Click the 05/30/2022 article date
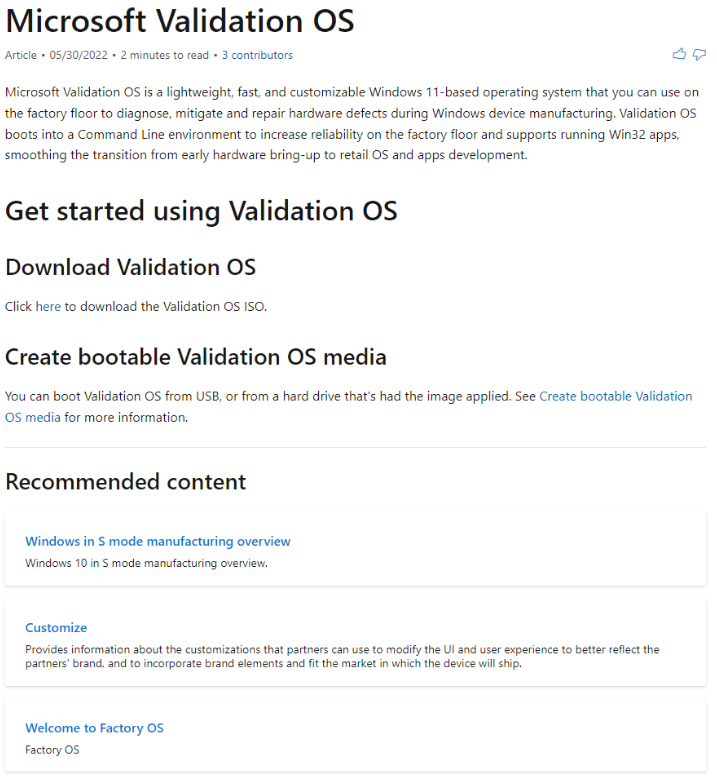Image resolution: width=717 pixels, height=776 pixels. [x=80, y=55]
